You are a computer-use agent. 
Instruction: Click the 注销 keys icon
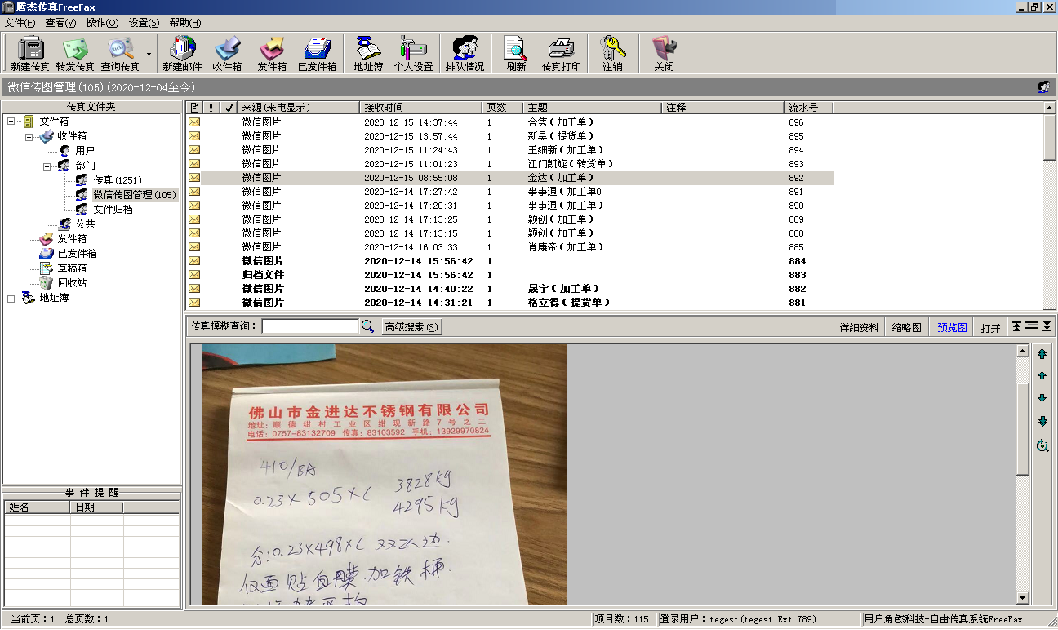coord(612,53)
